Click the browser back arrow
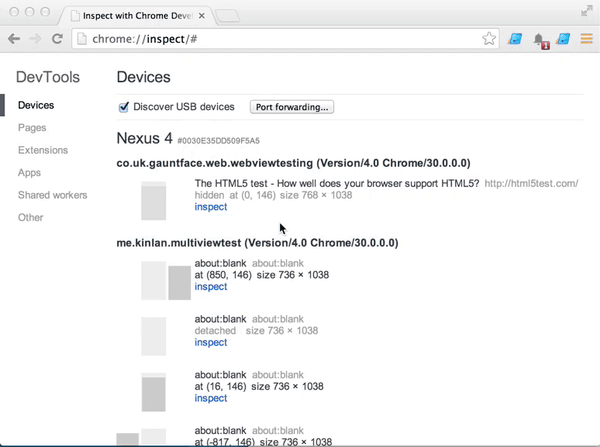Image resolution: width=600 pixels, height=447 pixels. (x=13, y=39)
